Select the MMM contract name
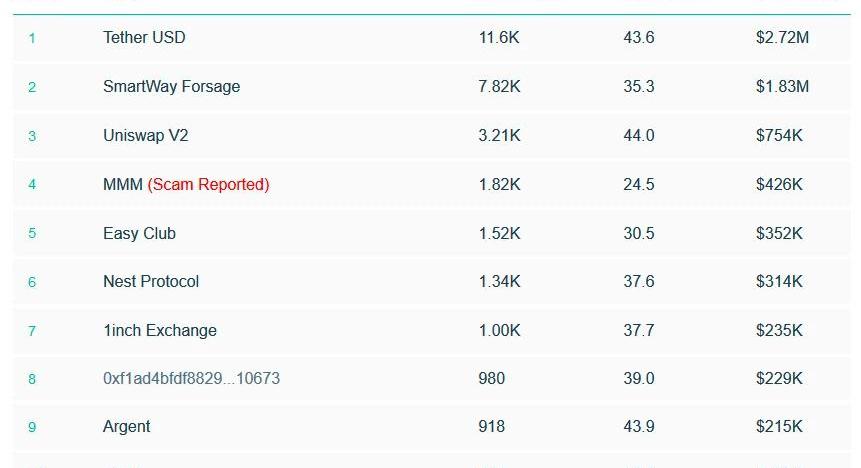This screenshot has height=468, width=861. 122,185
